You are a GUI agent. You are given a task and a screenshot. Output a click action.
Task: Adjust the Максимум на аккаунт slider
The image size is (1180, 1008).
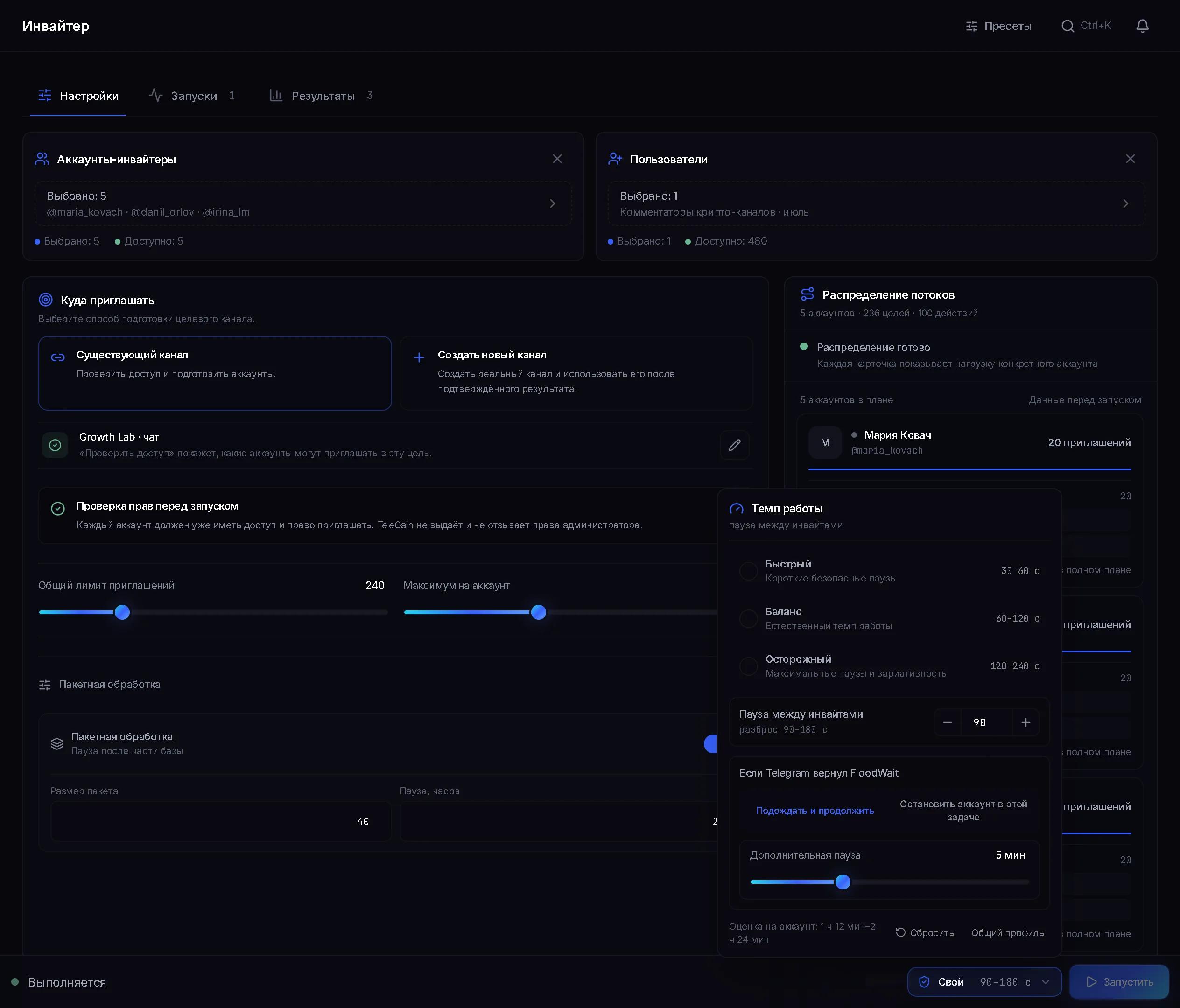pos(538,612)
